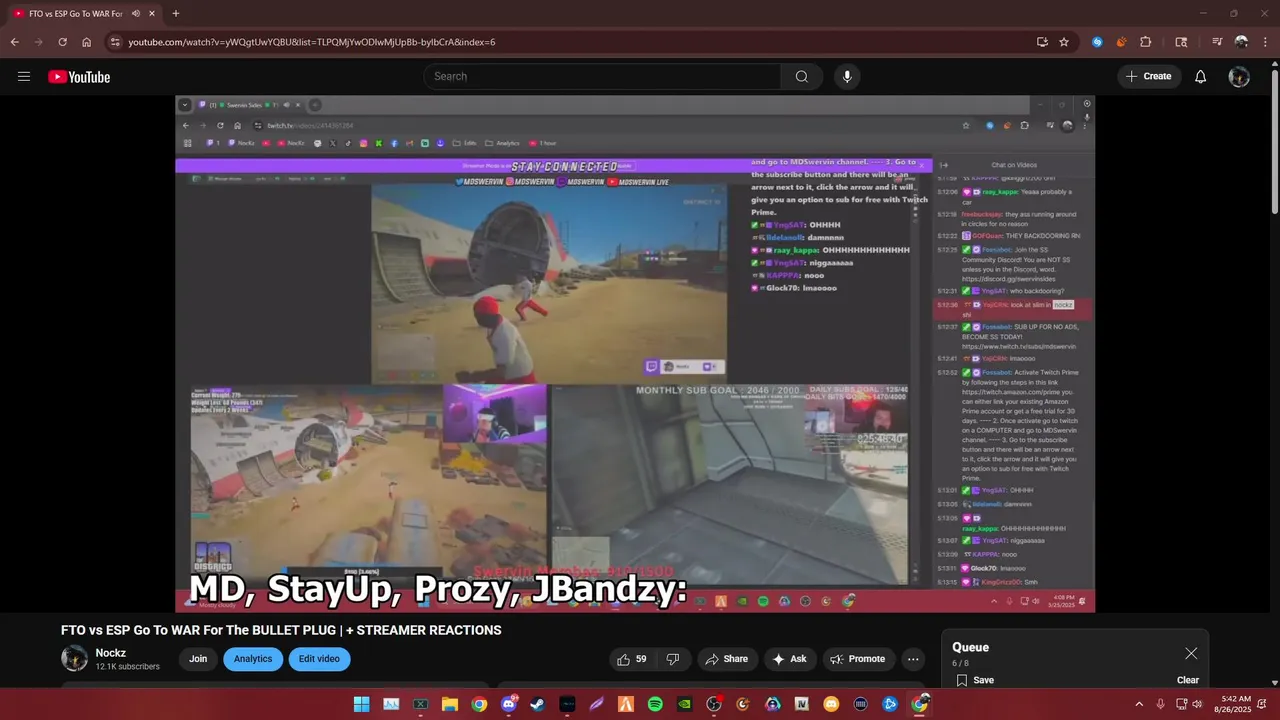Open the YouTube guide hamburger menu
This screenshot has width=1280, height=720.
point(24,77)
